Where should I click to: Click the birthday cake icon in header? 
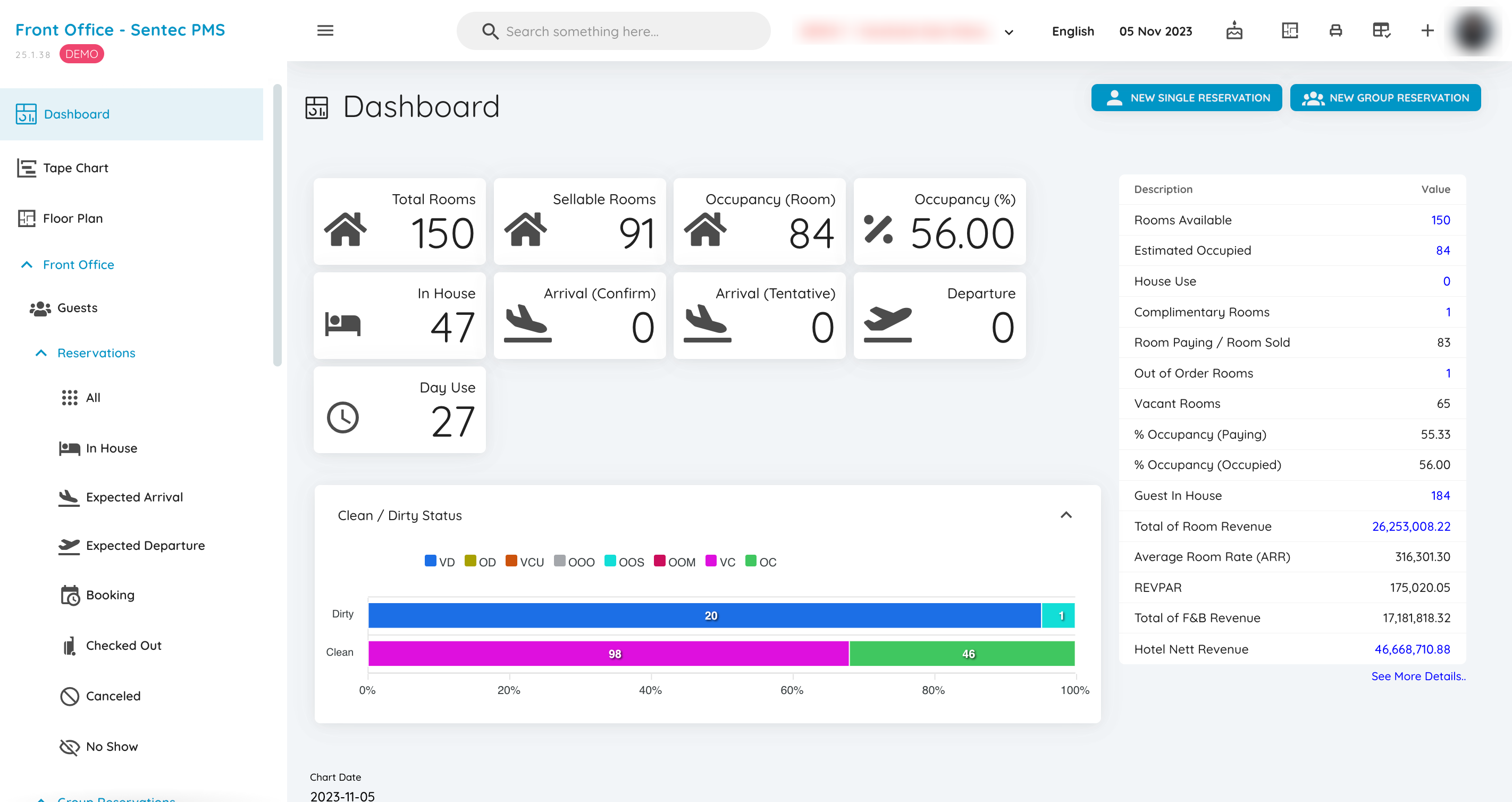[x=1234, y=30]
